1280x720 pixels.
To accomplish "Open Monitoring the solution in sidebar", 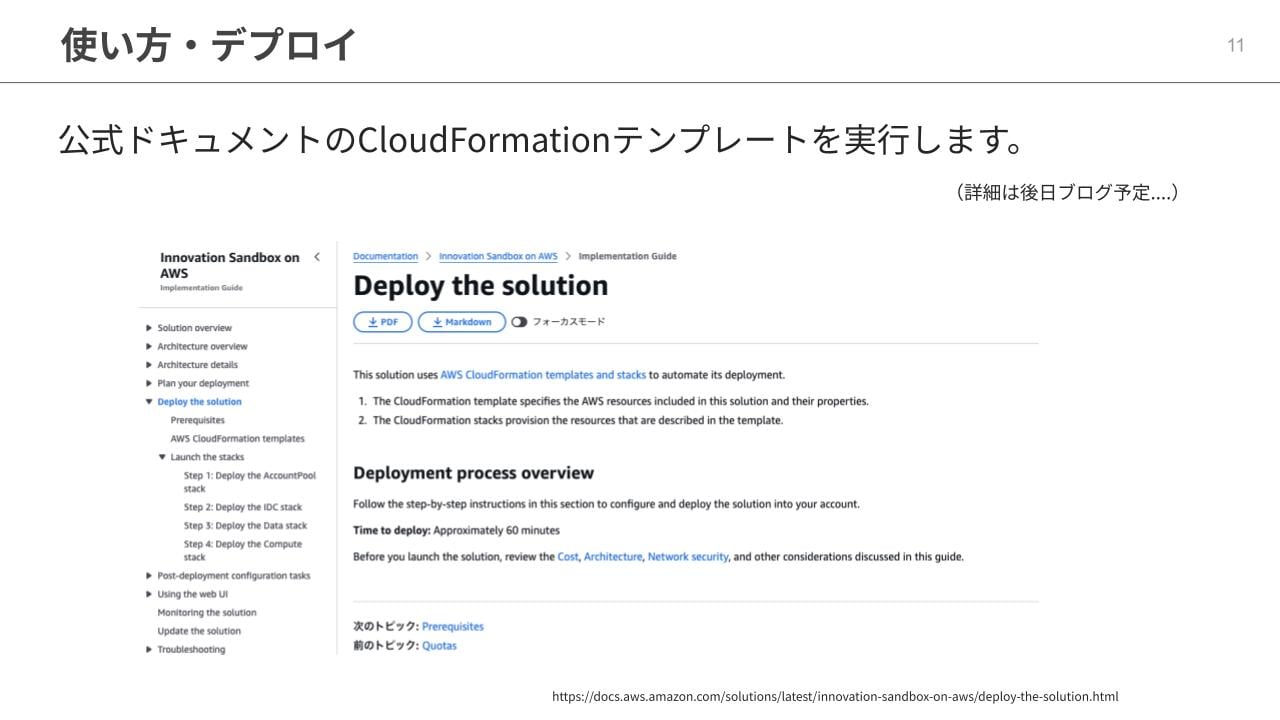I will pyautogui.click(x=207, y=613).
